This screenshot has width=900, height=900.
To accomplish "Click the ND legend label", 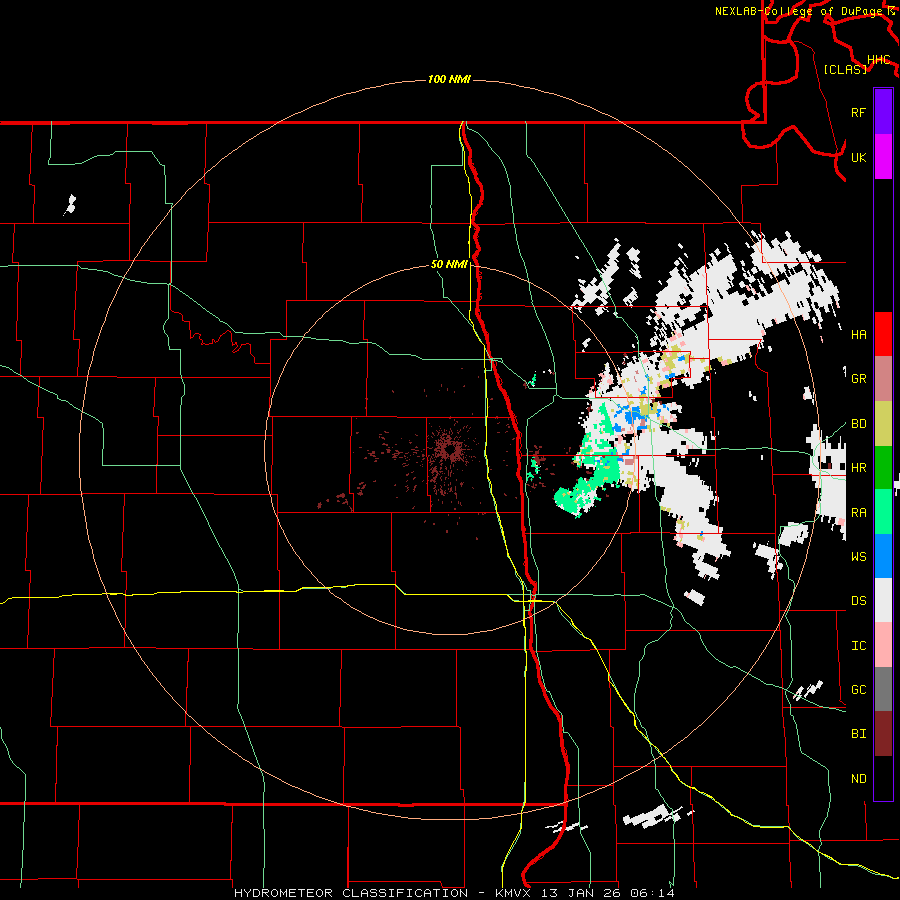I will click(x=858, y=779).
